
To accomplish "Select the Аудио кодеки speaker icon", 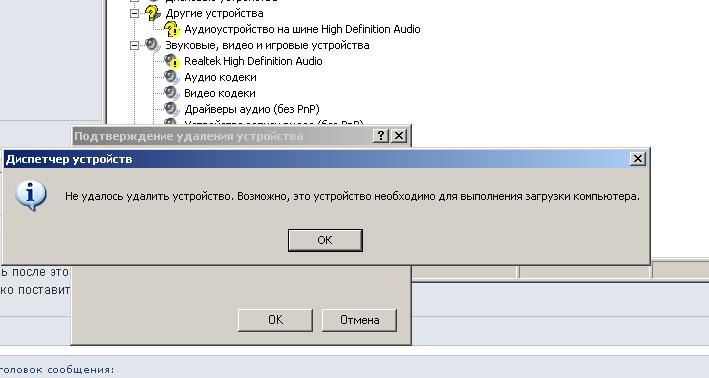I will (x=172, y=77).
